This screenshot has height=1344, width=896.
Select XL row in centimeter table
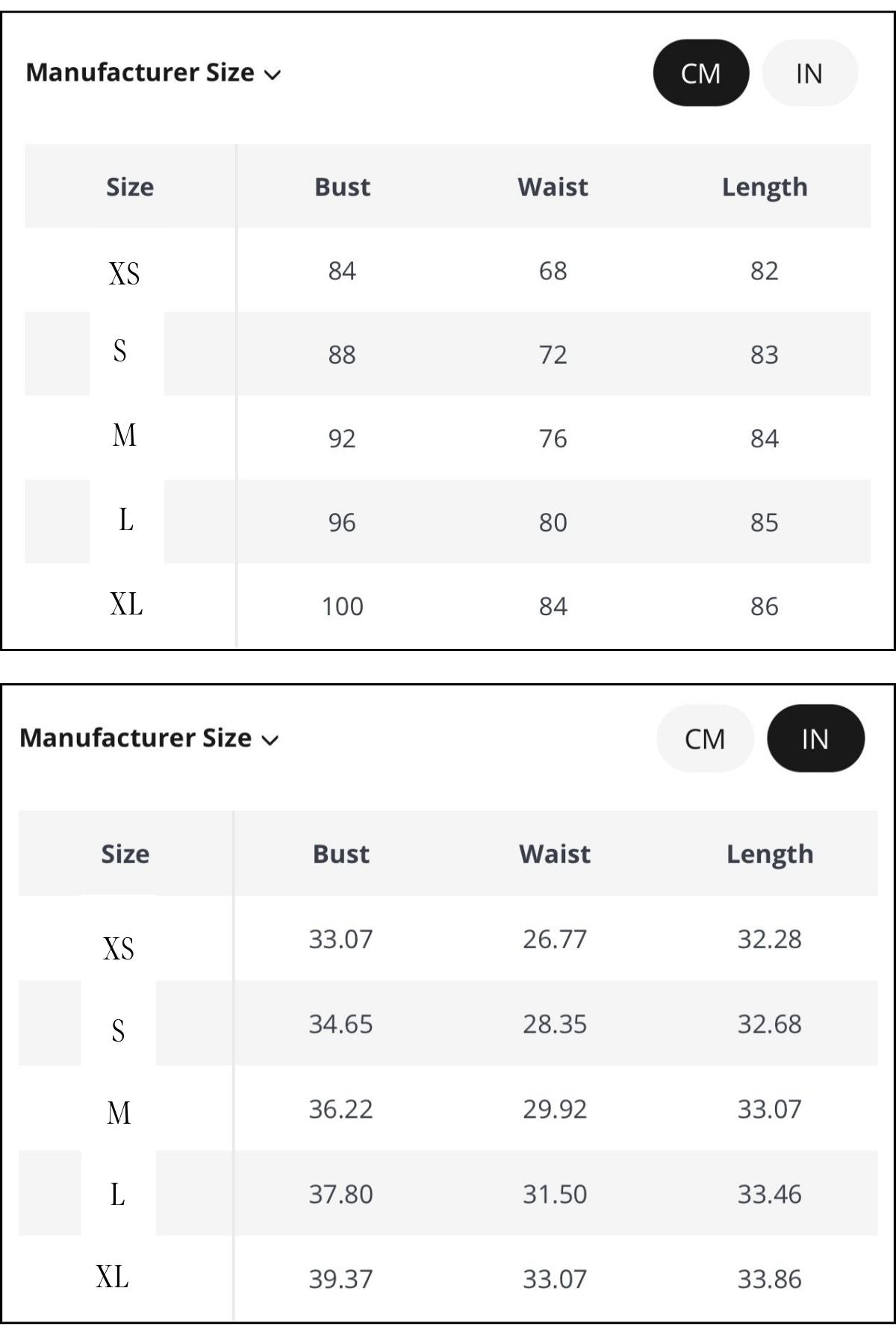click(x=126, y=604)
